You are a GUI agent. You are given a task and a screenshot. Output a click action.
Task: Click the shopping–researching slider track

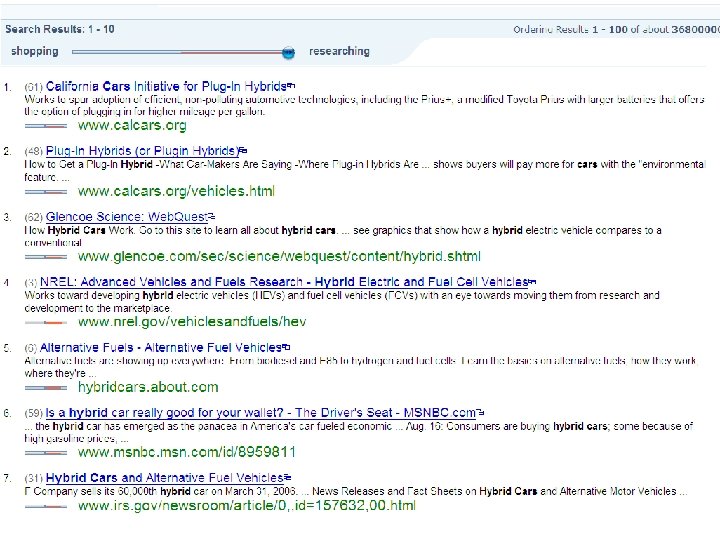coord(183,52)
